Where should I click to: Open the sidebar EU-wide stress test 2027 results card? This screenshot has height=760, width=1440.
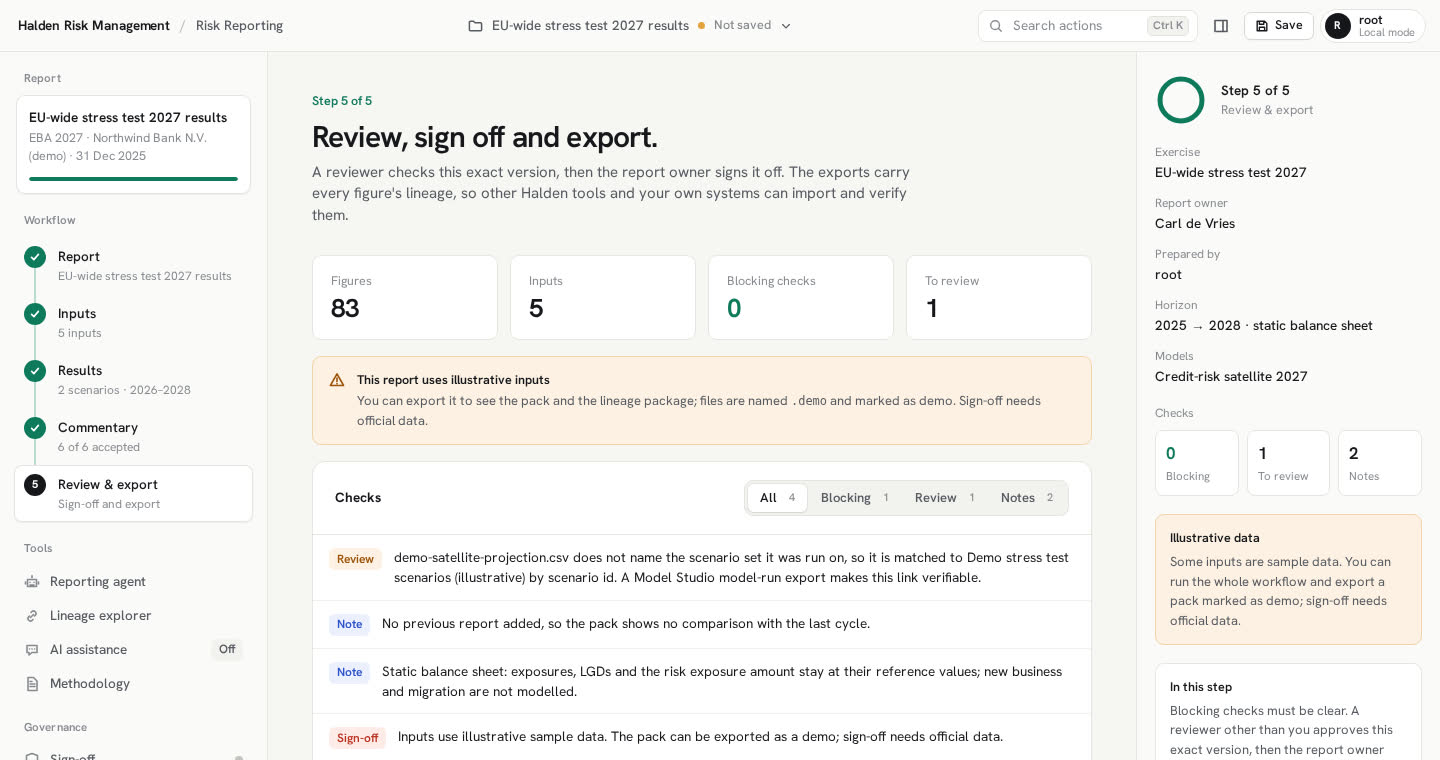click(133, 144)
